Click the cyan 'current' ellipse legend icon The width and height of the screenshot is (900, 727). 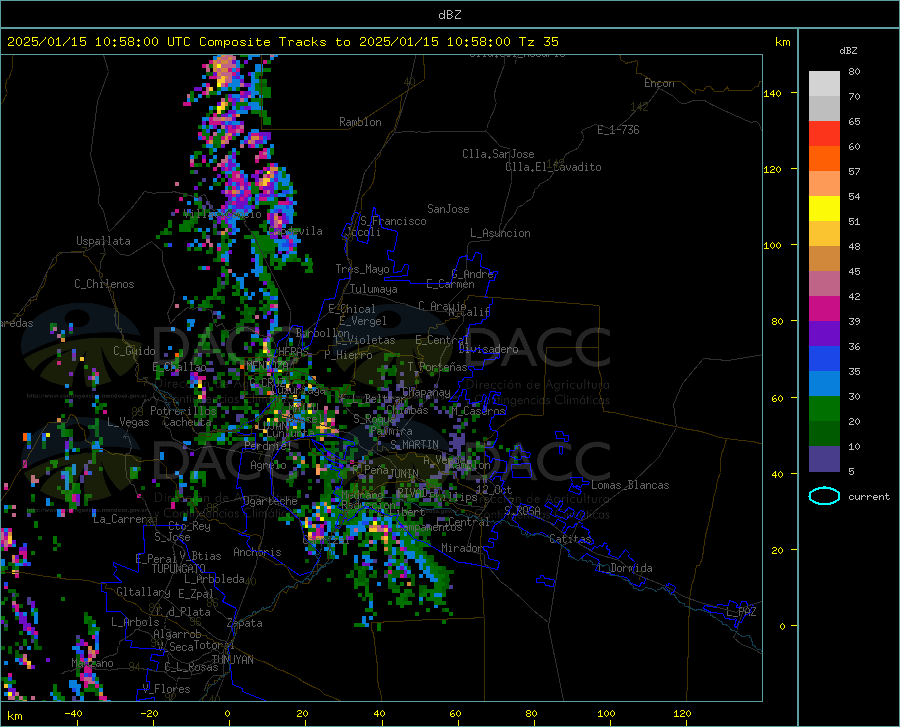[x=824, y=496]
